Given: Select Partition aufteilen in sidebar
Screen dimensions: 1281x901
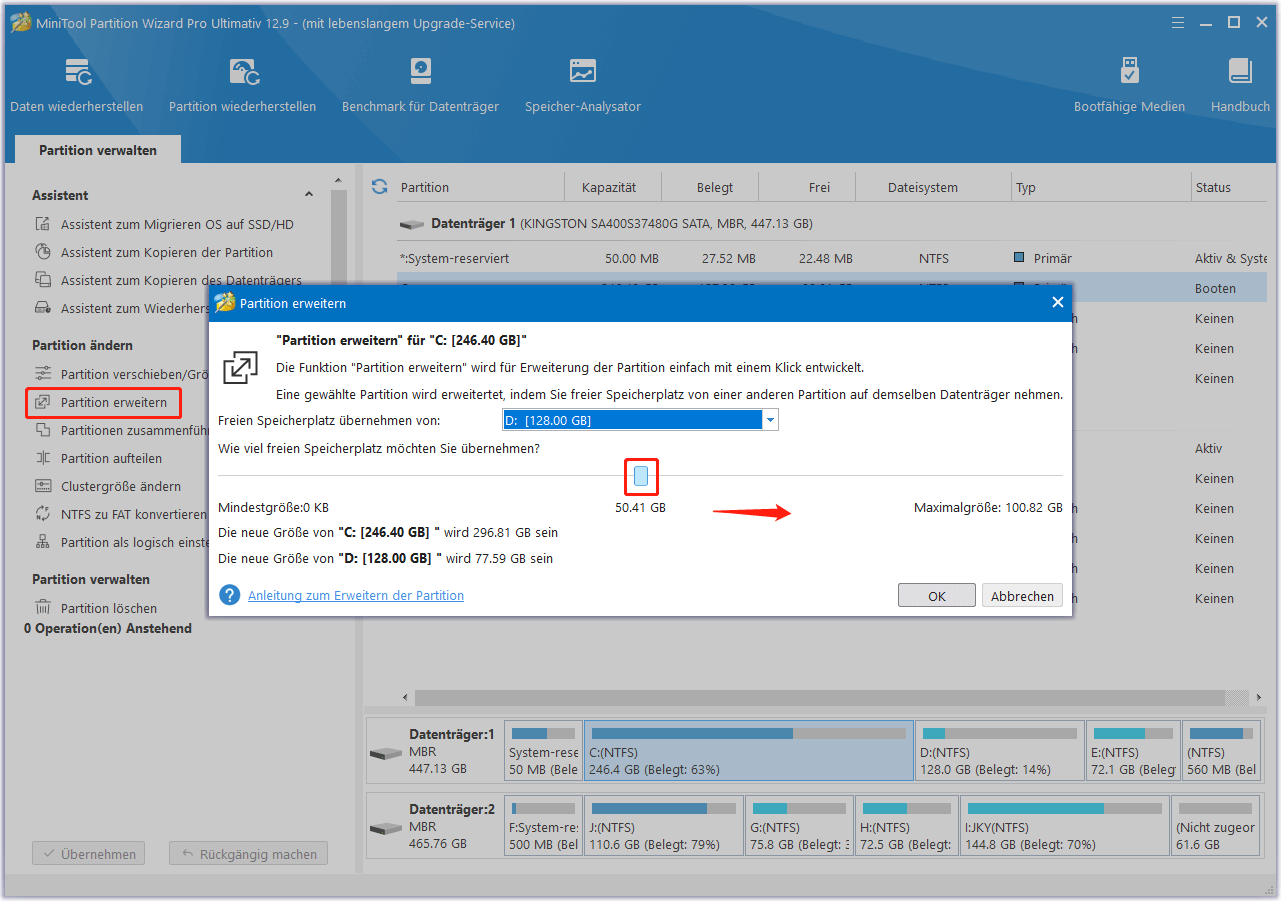Looking at the screenshot, I should click(x=111, y=458).
